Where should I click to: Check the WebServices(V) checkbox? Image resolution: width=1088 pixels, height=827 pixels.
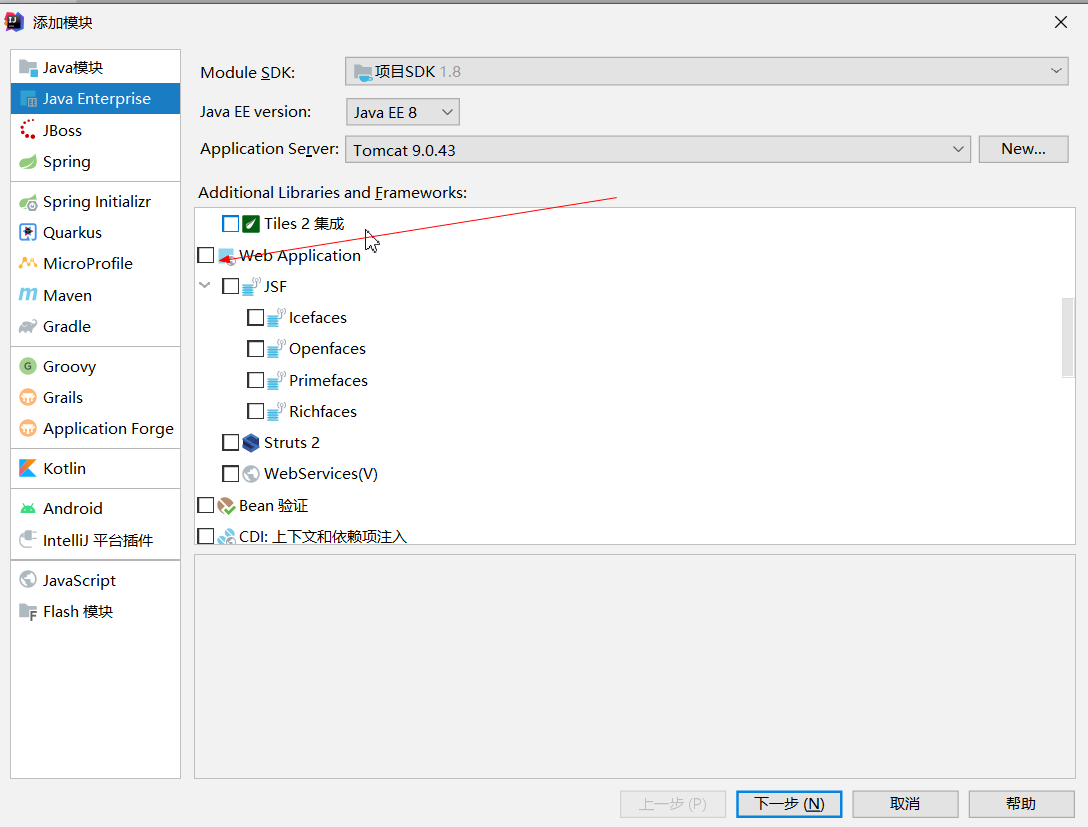[230, 473]
